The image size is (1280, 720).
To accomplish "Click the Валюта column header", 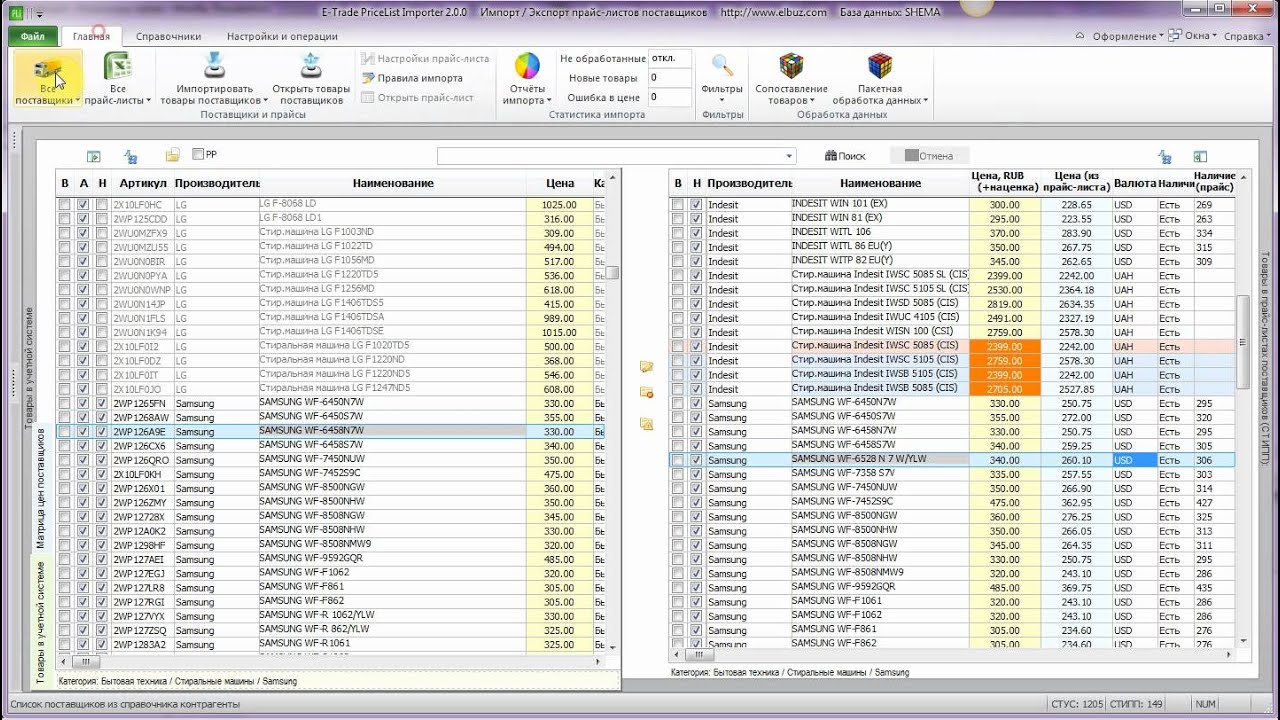I will tap(1134, 184).
